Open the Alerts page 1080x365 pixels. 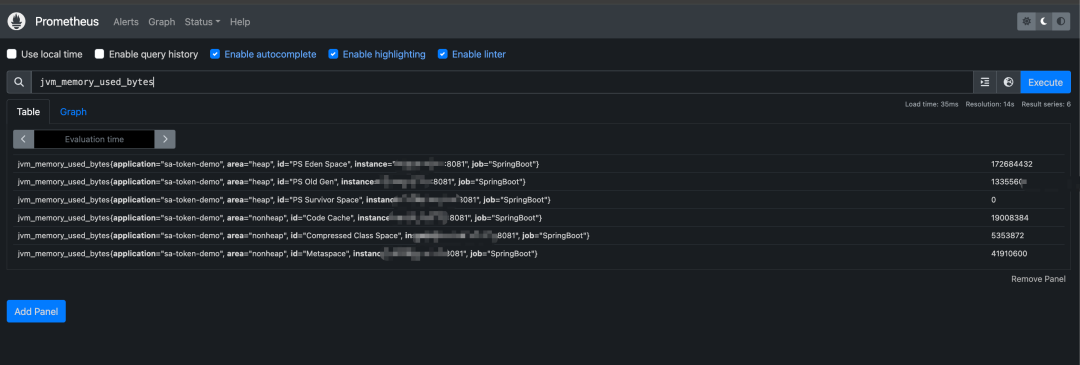126,22
